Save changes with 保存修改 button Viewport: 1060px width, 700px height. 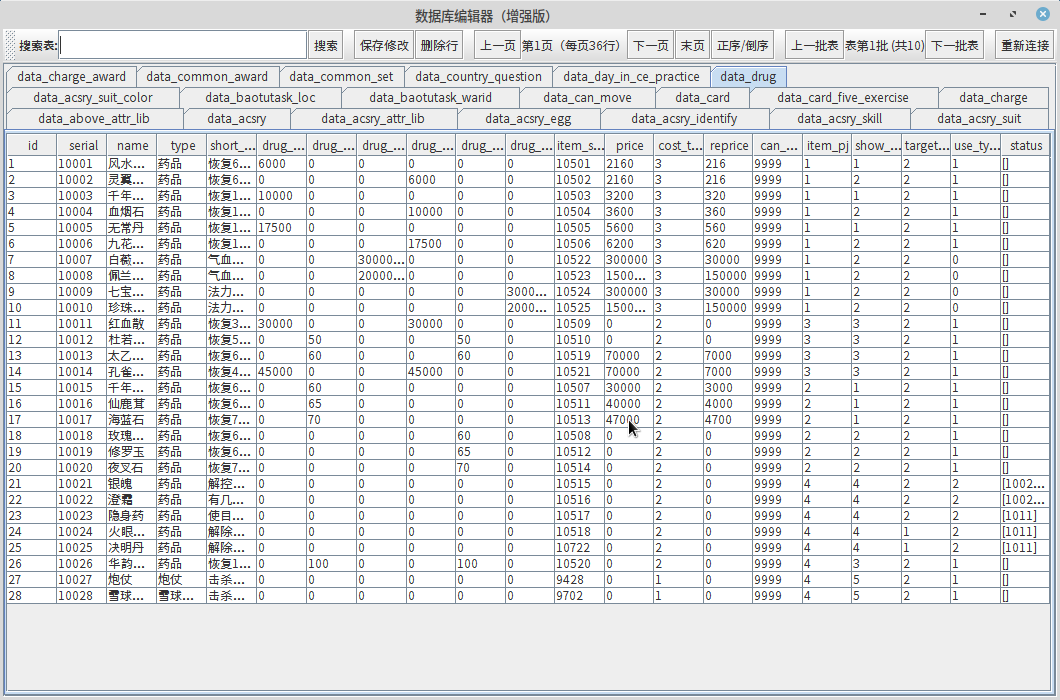pyautogui.click(x=384, y=45)
